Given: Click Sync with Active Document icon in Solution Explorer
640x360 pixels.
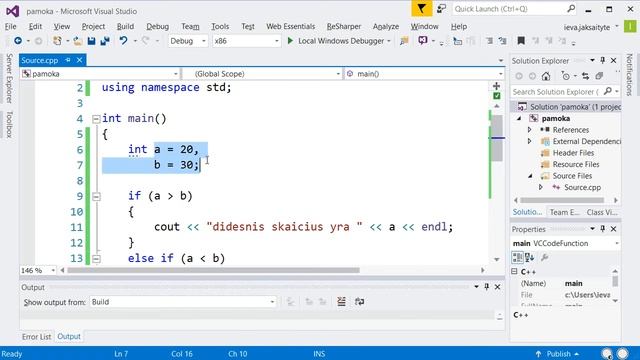Looking at the screenshot, I should 585,76.
